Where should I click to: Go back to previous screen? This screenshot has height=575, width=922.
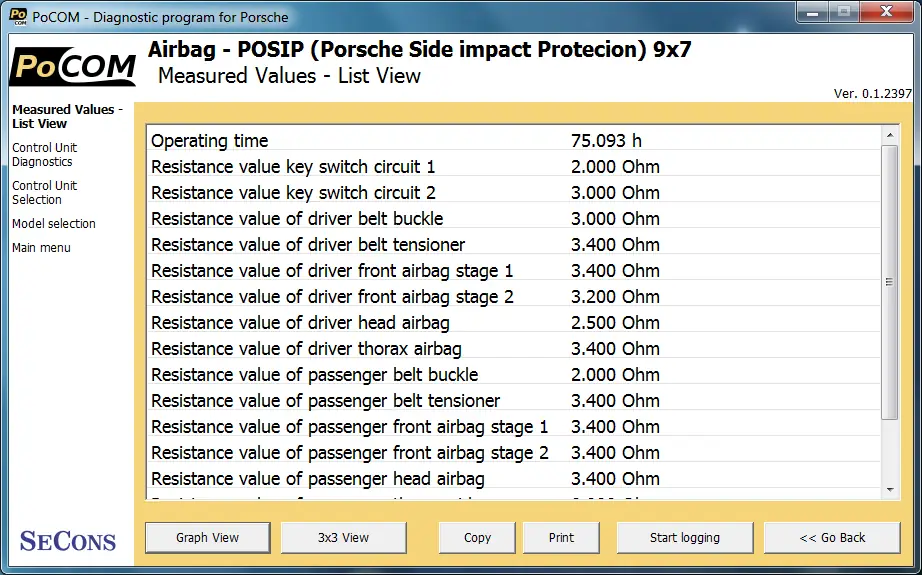pos(832,537)
